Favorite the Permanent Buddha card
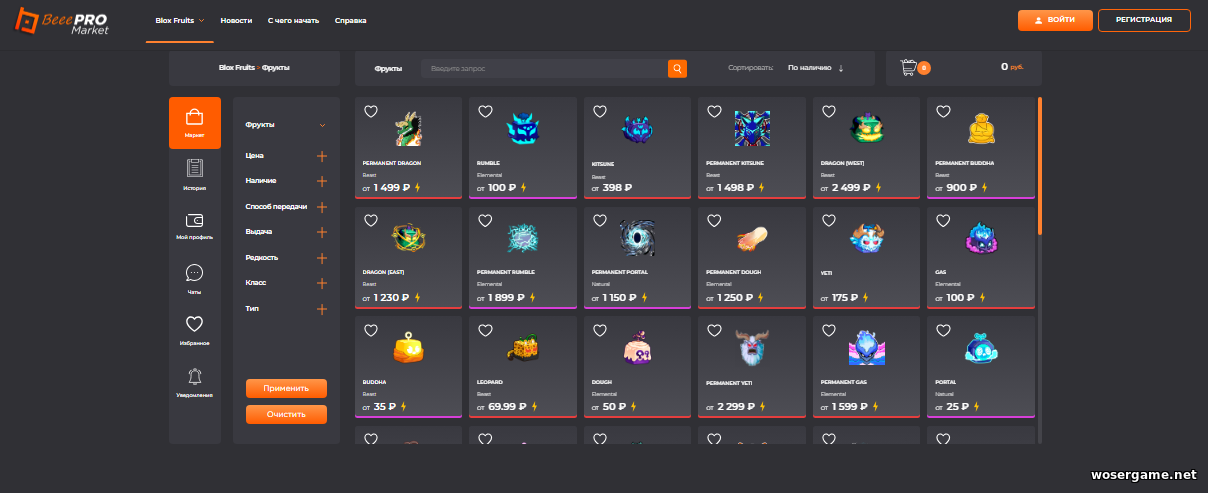The image size is (1208, 493). [943, 111]
